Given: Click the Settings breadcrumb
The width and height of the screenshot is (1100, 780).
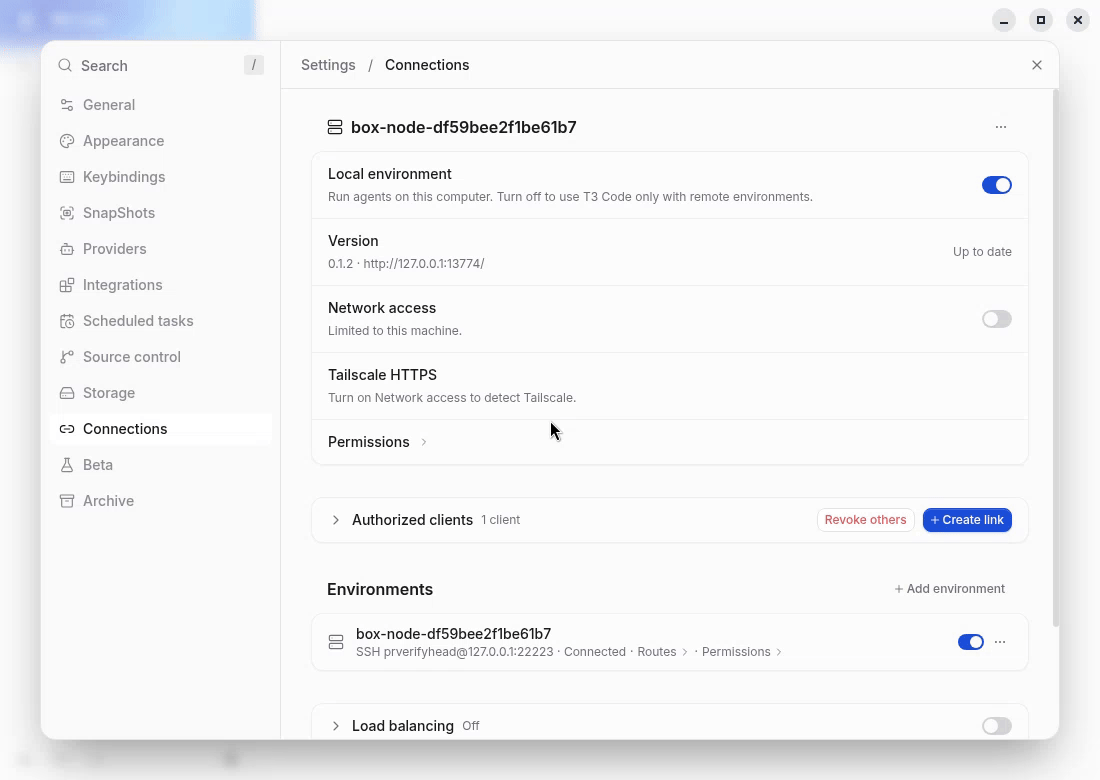Looking at the screenshot, I should 328,65.
